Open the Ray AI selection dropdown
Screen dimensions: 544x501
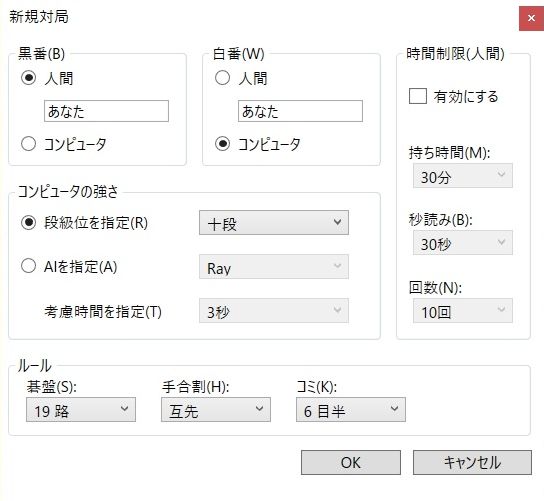[x=274, y=266]
